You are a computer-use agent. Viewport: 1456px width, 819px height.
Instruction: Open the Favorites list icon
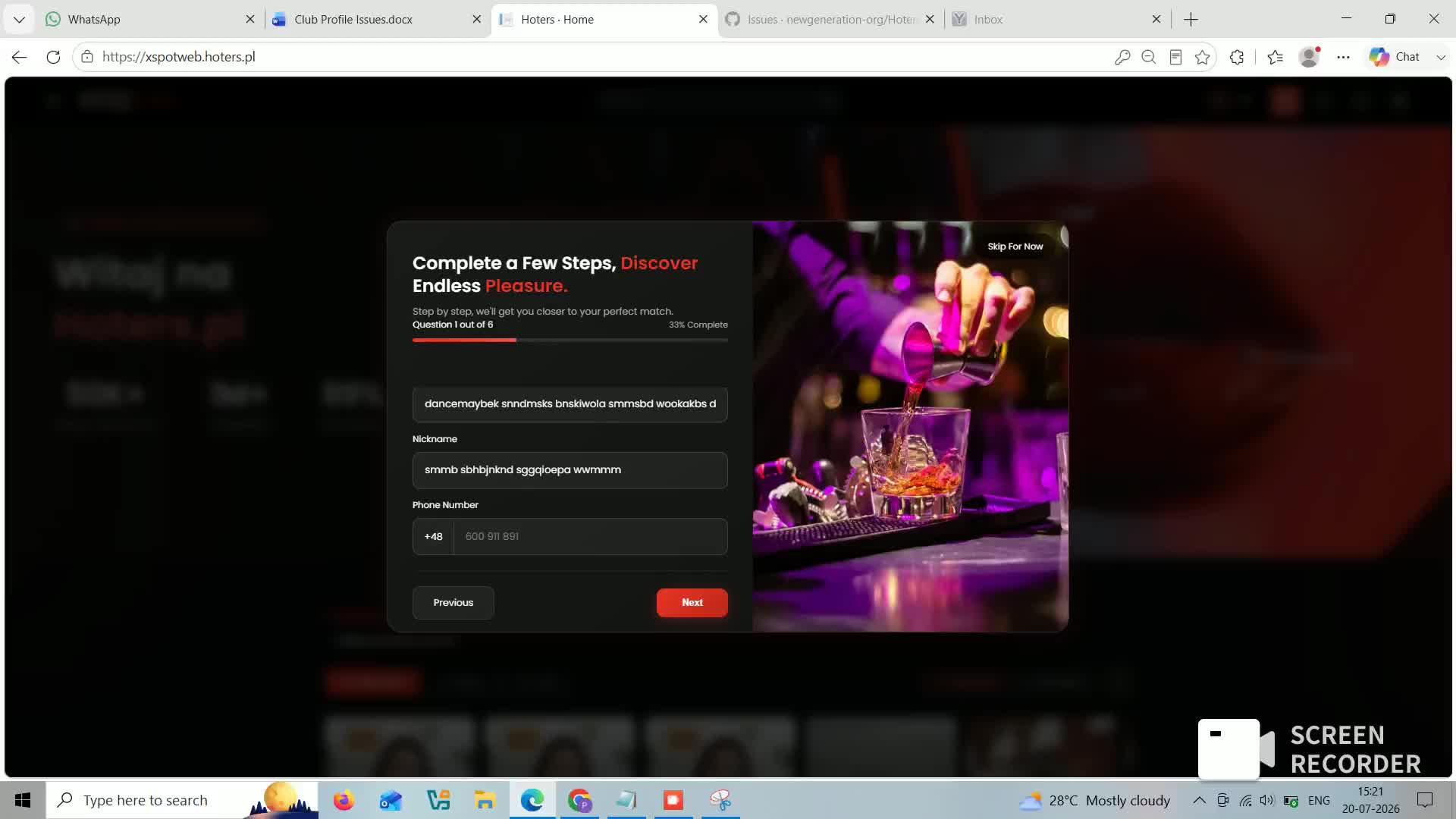(x=1276, y=57)
